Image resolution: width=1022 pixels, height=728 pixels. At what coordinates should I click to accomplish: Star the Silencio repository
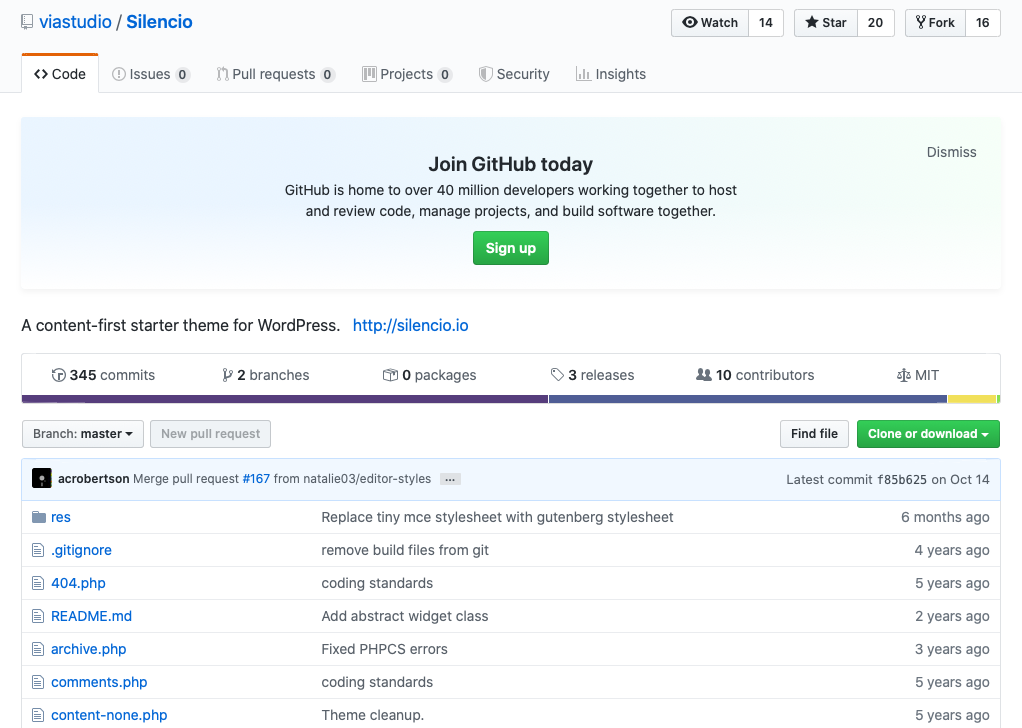(x=826, y=23)
